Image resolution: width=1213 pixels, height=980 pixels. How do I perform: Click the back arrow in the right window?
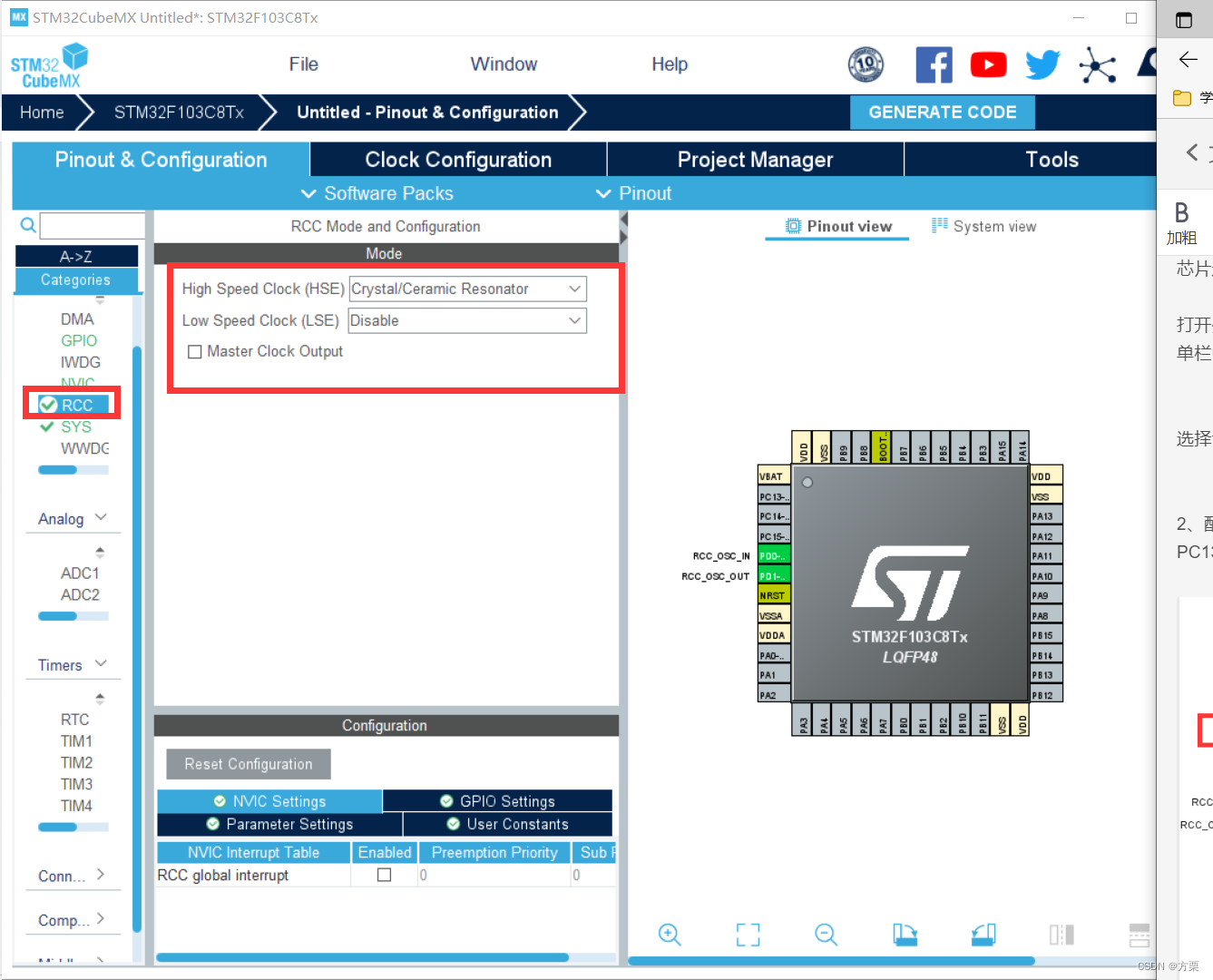[1188, 60]
